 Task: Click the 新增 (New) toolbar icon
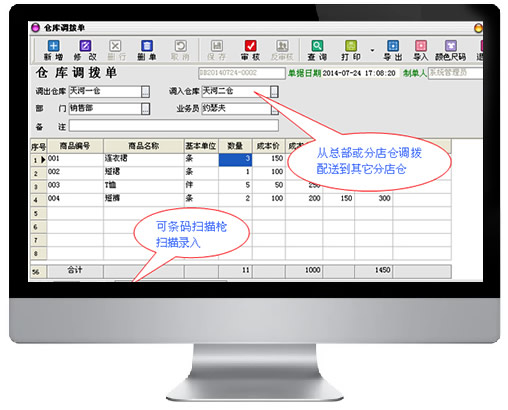(x=53, y=46)
